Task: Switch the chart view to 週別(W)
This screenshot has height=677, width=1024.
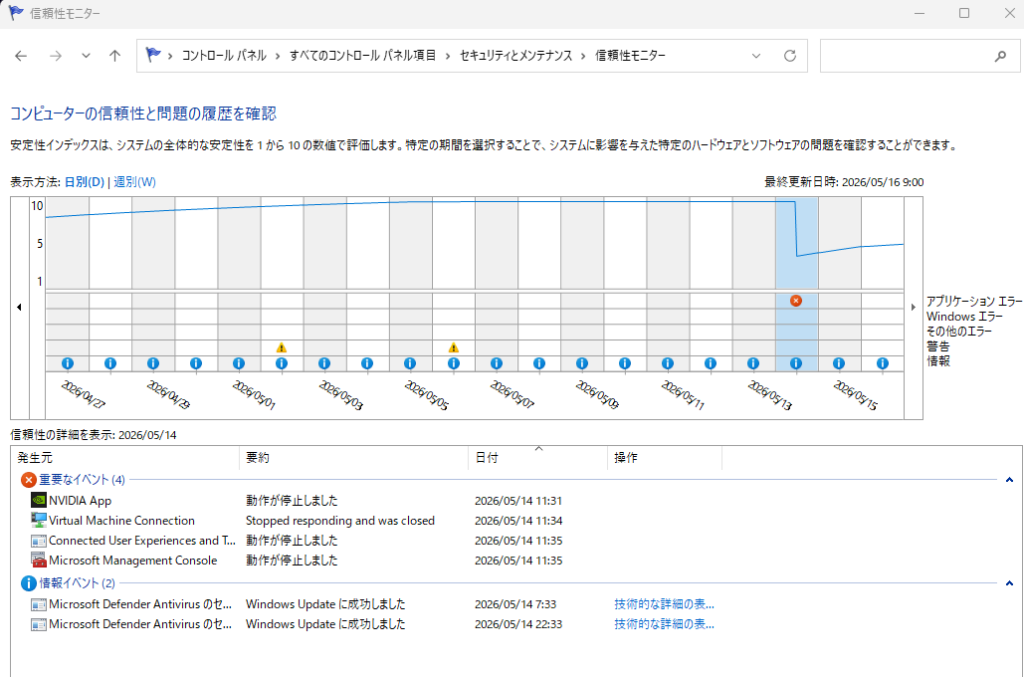Action: pyautogui.click(x=135, y=182)
